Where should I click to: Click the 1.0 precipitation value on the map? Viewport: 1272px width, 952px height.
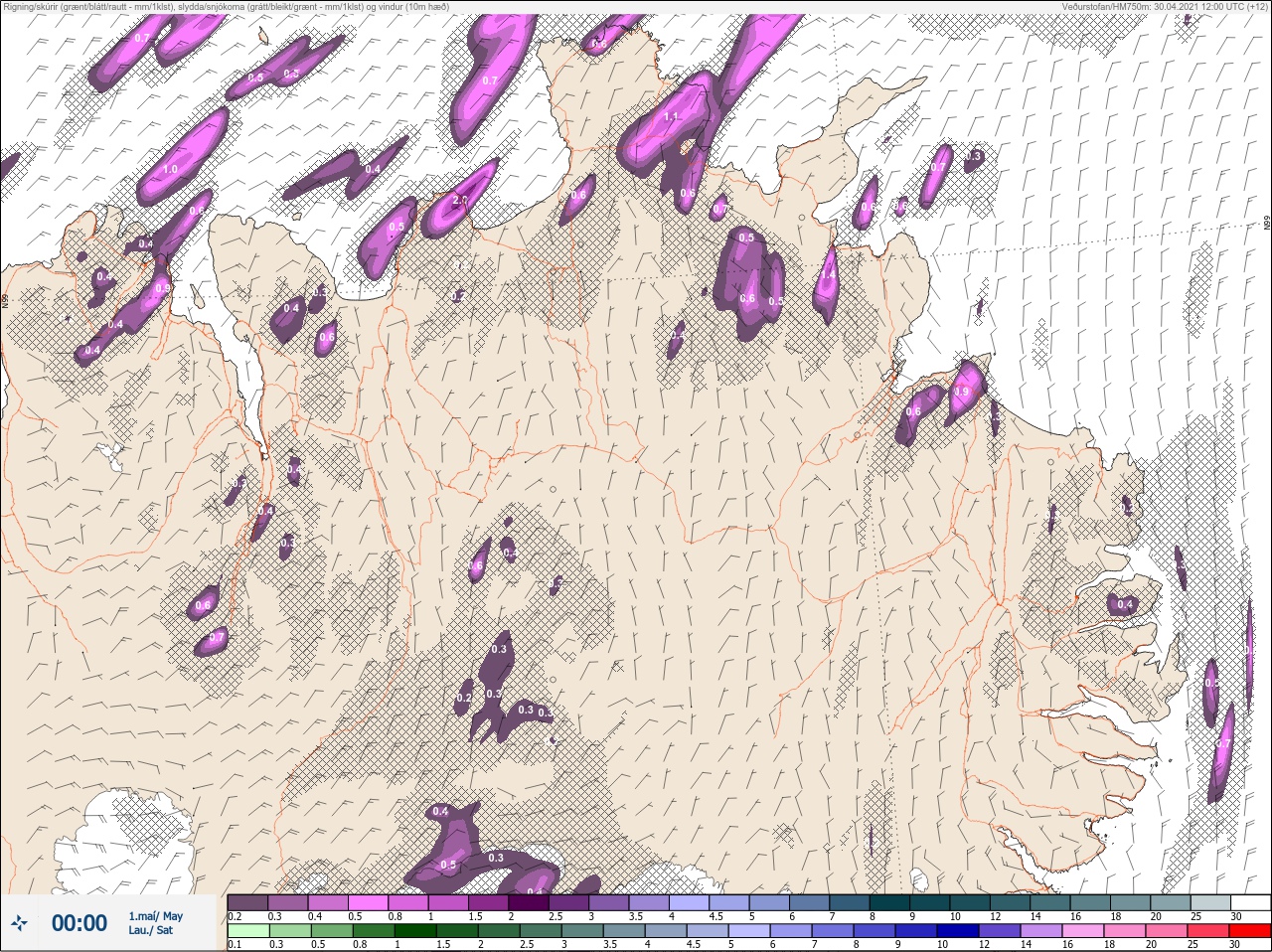[170, 170]
